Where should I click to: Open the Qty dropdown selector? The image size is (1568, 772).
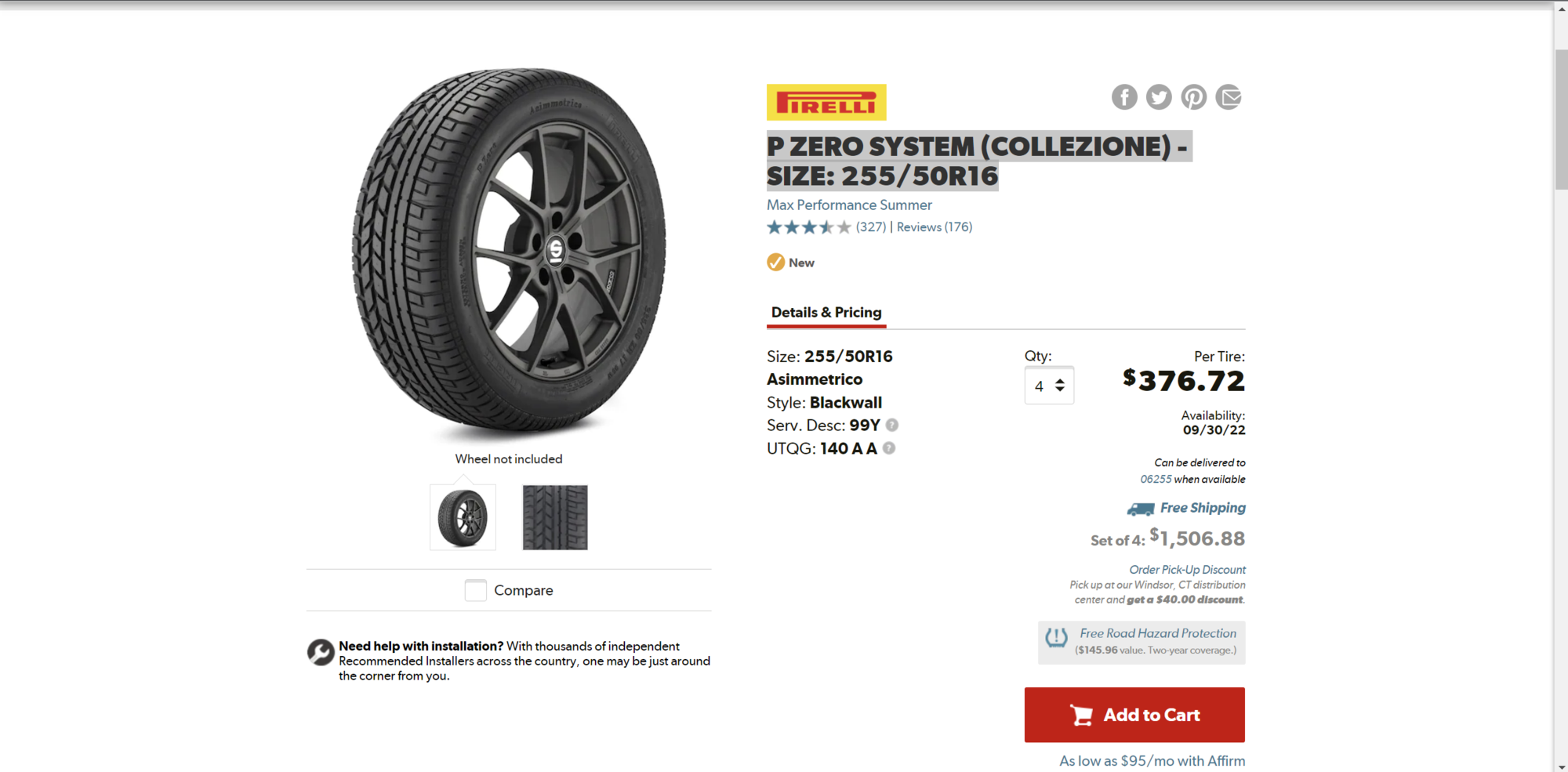[1049, 385]
